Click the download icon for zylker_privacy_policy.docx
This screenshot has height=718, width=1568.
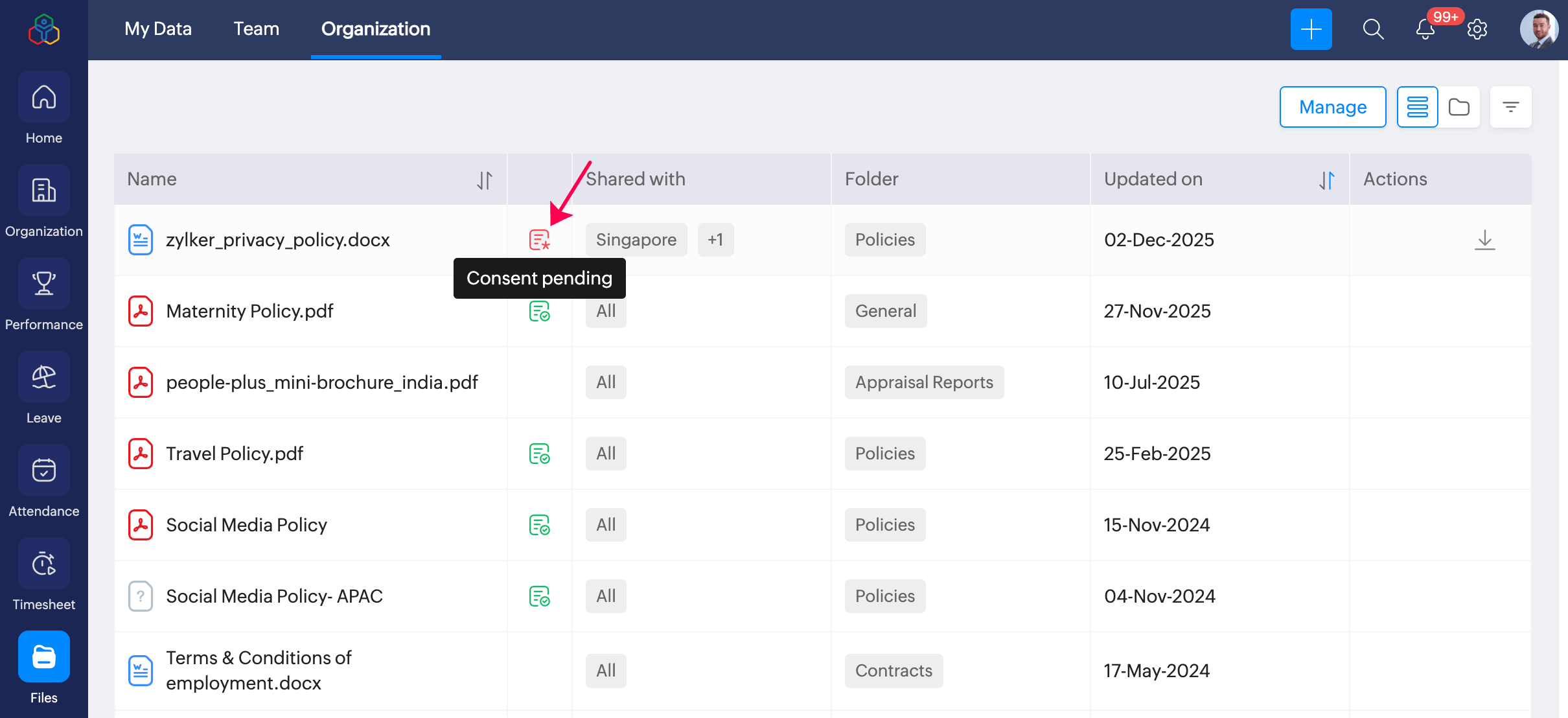(1484, 240)
